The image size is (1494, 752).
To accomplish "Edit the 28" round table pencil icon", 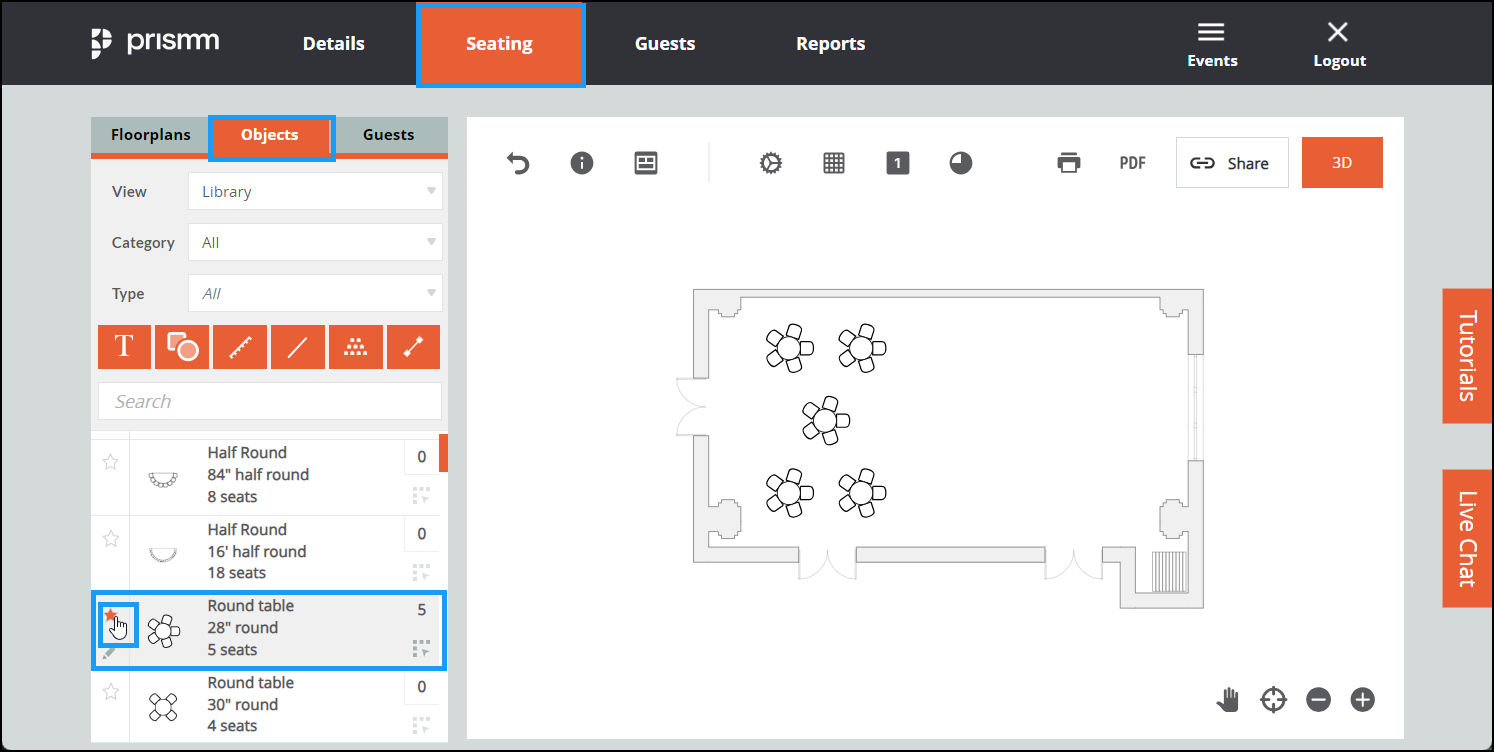I will [x=110, y=652].
